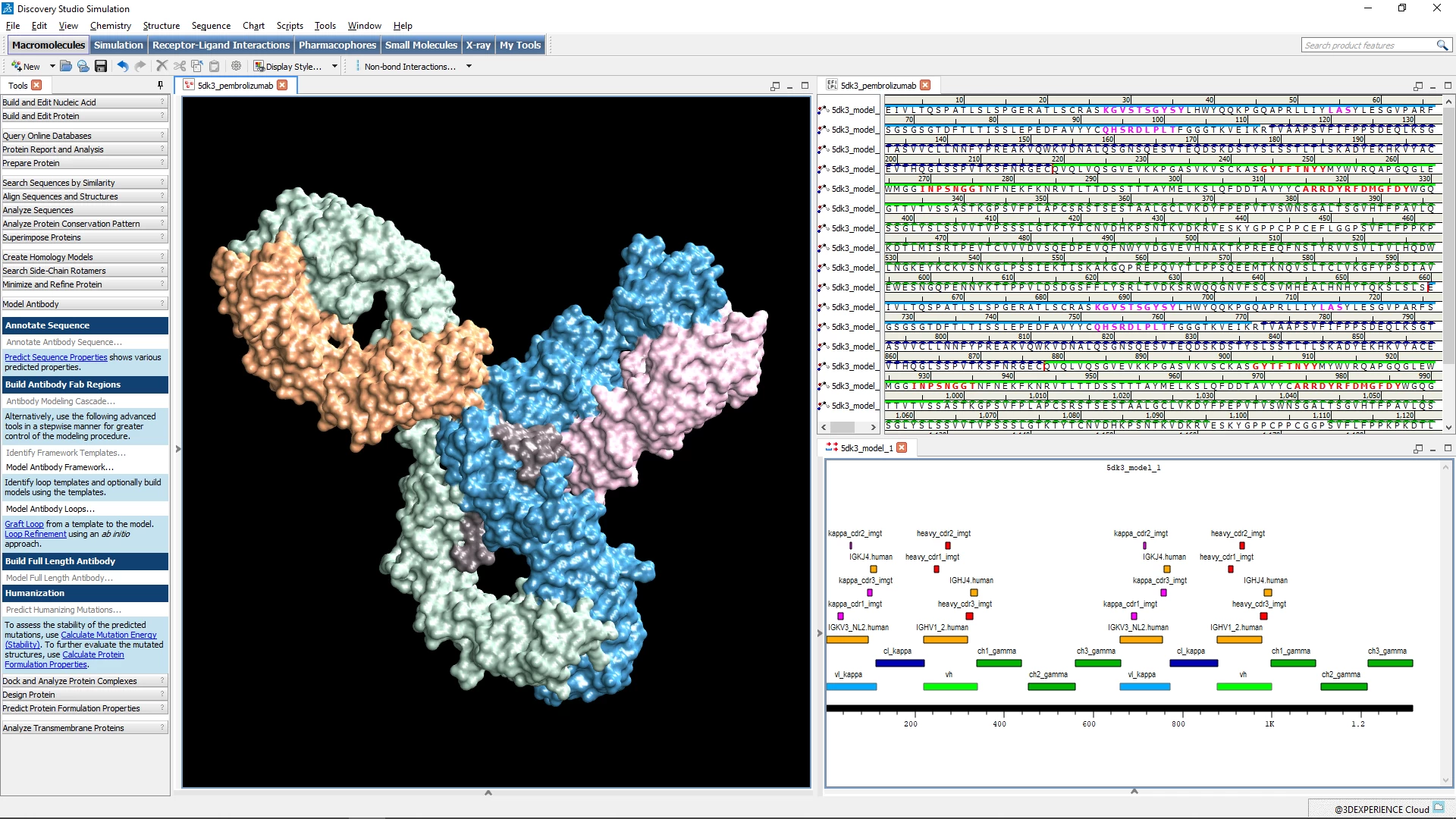
Task: Open the New document dropdown arrow
Action: point(52,66)
